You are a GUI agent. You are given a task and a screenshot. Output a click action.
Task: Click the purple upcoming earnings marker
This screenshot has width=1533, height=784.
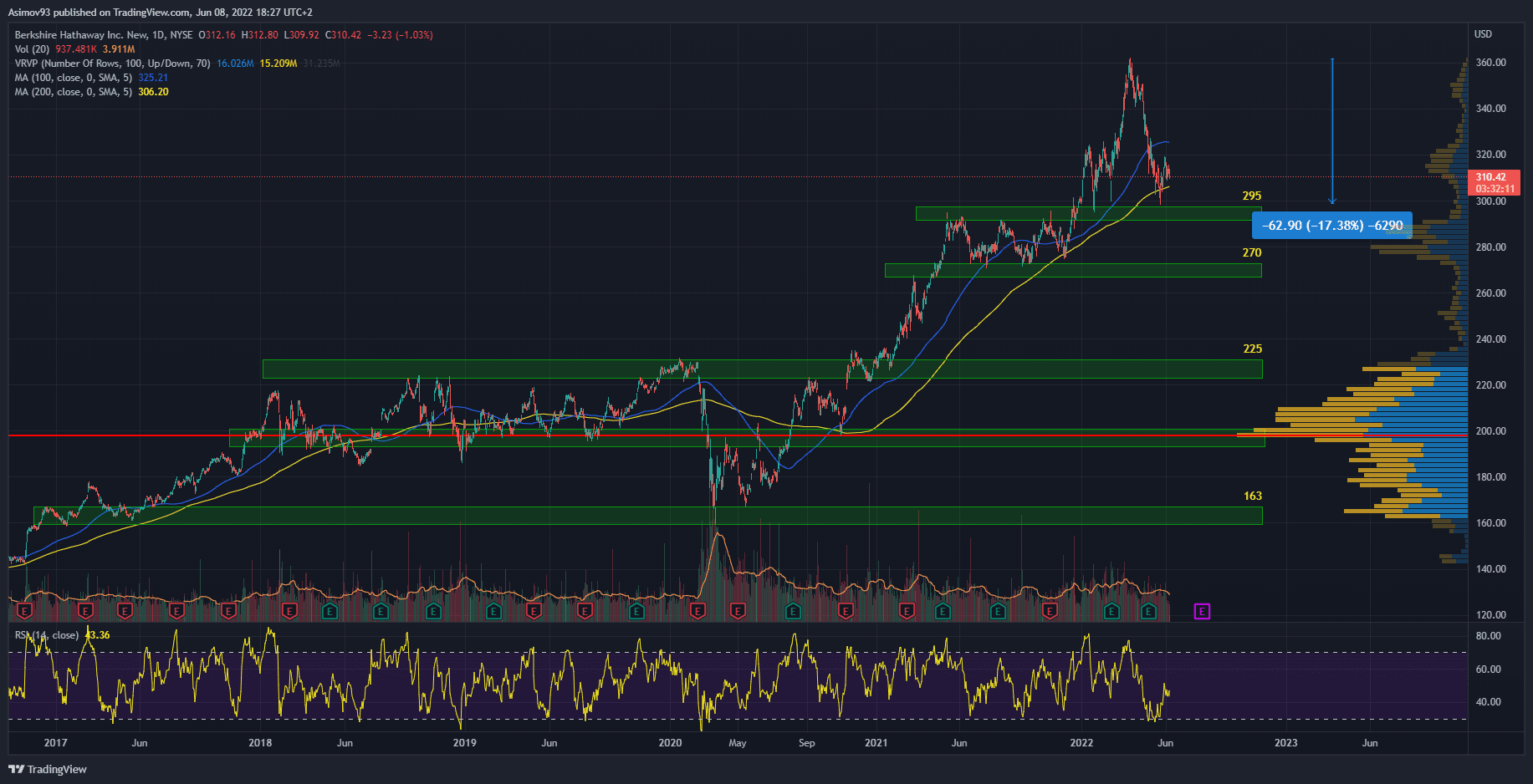coord(1201,612)
